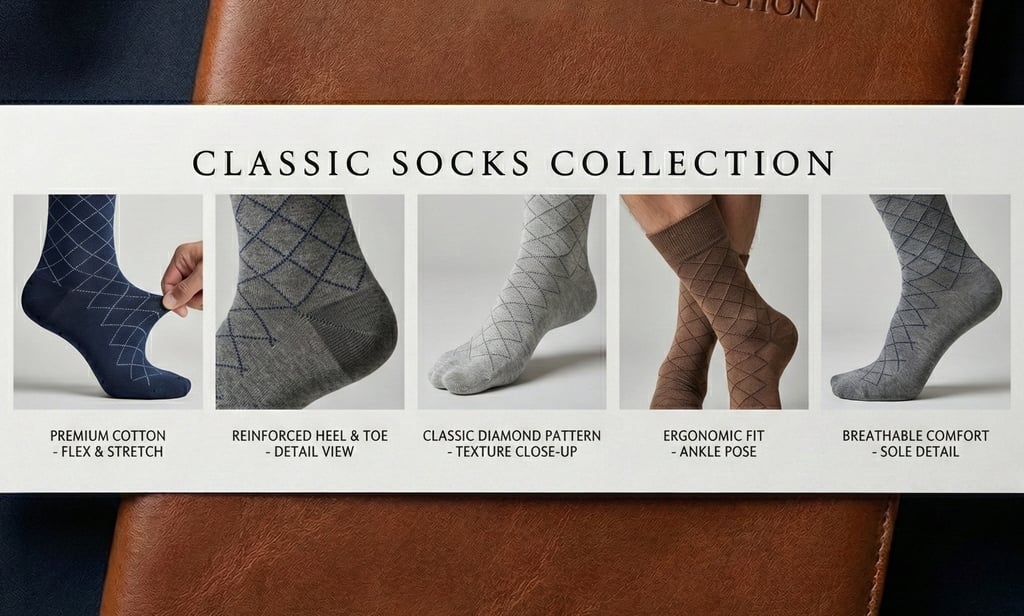Open the navy blue sock stretch photo
This screenshot has height=616, width=1024.
point(108,302)
